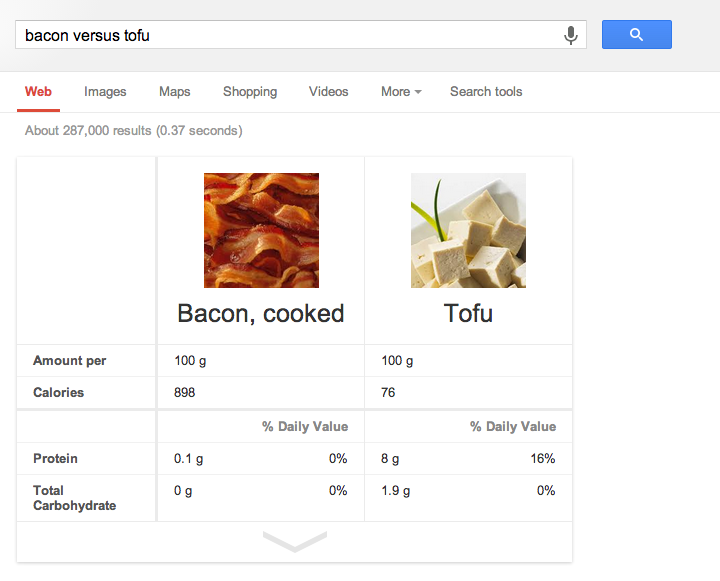Click the Protein row label
This screenshot has width=720, height=581.
pyautogui.click(x=55, y=459)
